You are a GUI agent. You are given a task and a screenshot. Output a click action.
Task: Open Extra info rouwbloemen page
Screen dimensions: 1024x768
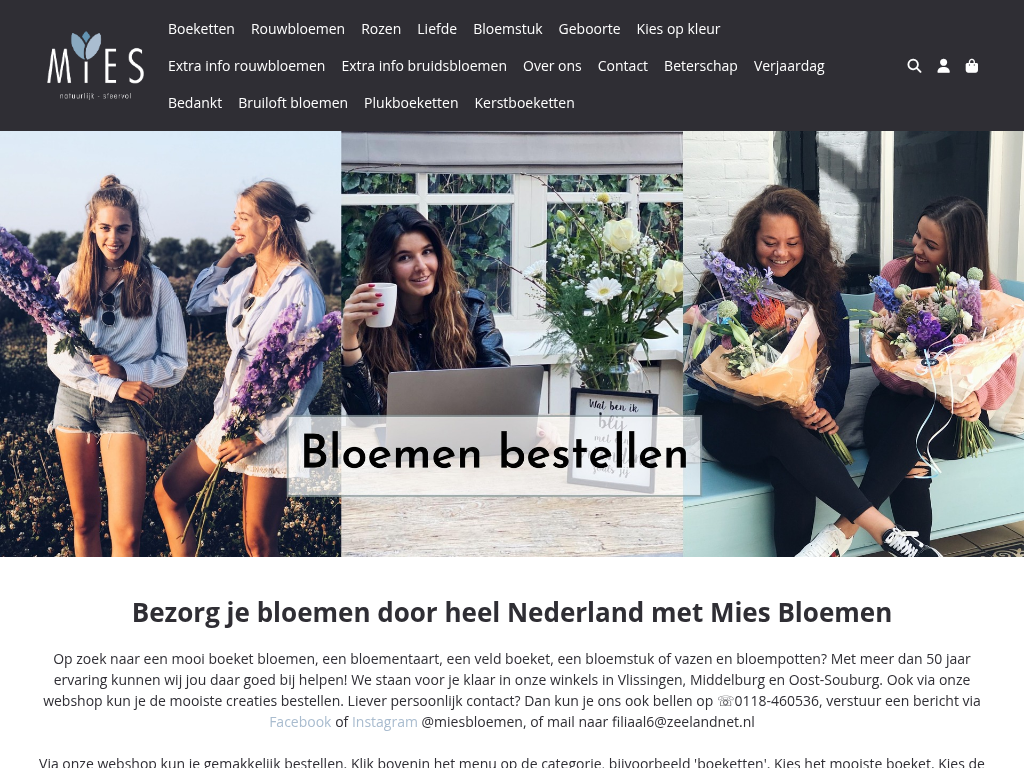pyautogui.click(x=246, y=66)
